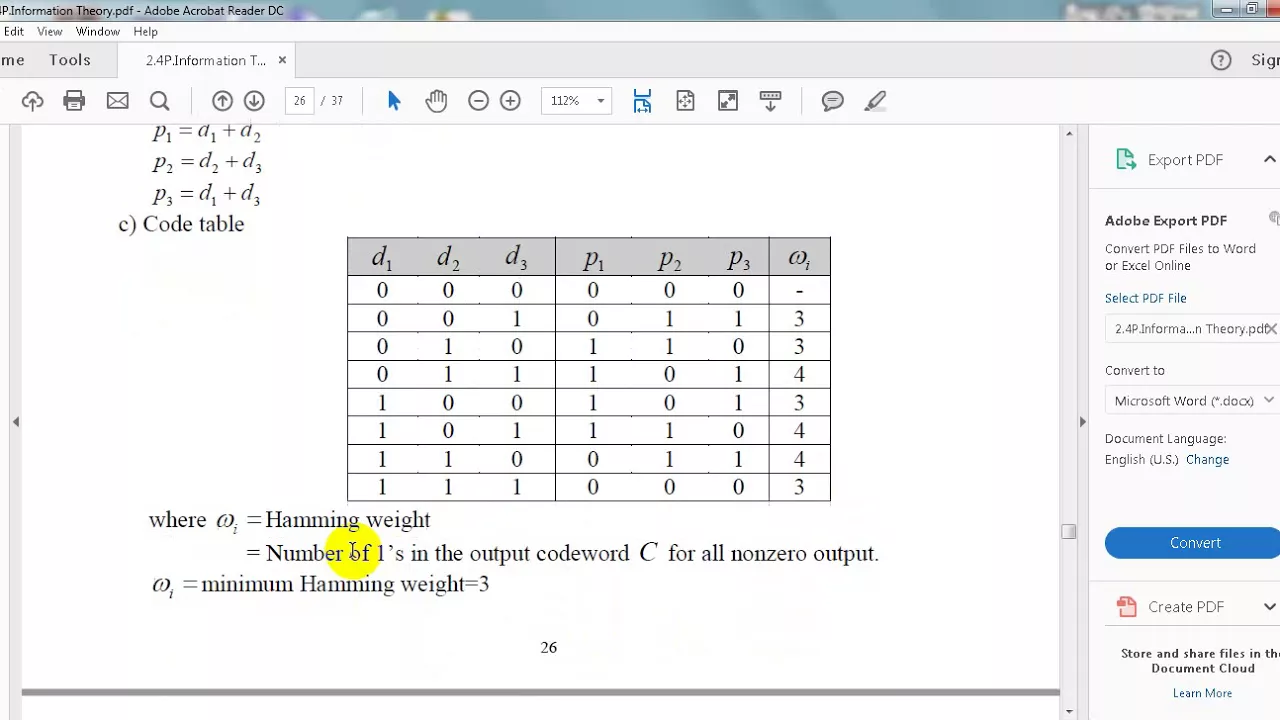Open the Edit menu
The height and width of the screenshot is (720, 1280).
[14, 32]
